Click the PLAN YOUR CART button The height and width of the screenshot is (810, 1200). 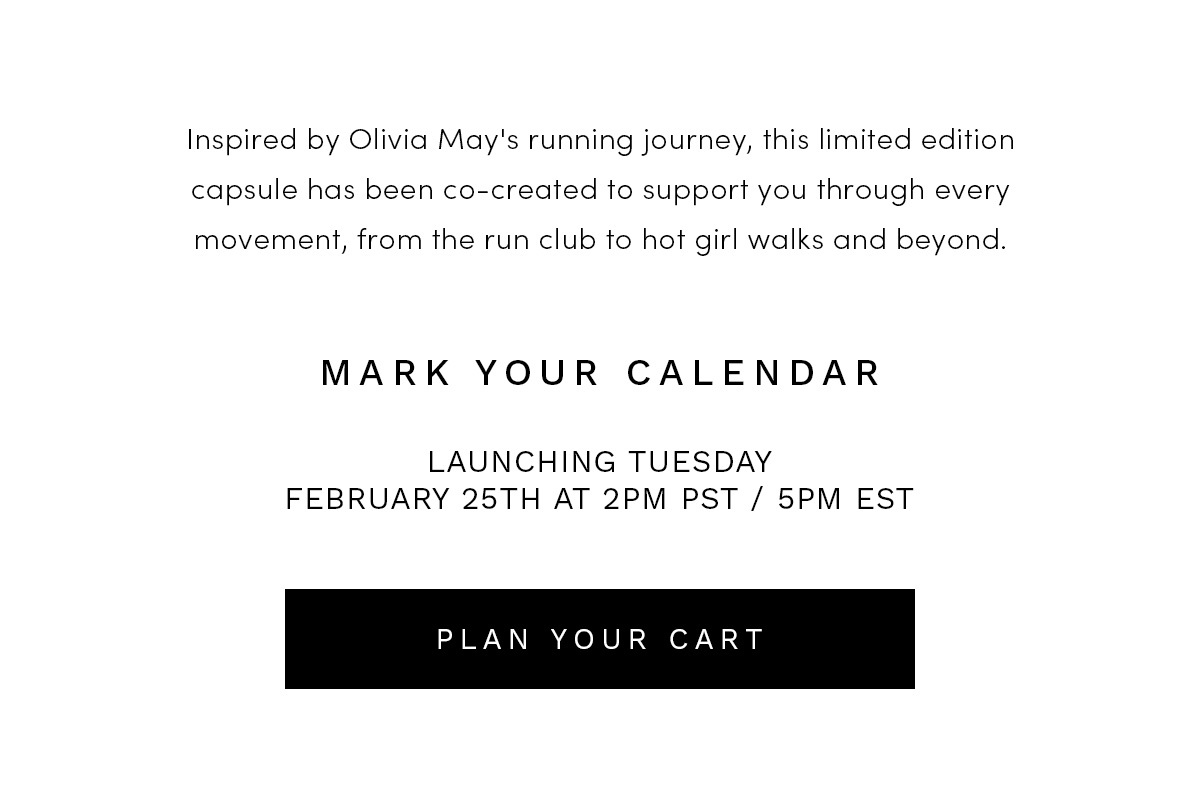[600, 639]
